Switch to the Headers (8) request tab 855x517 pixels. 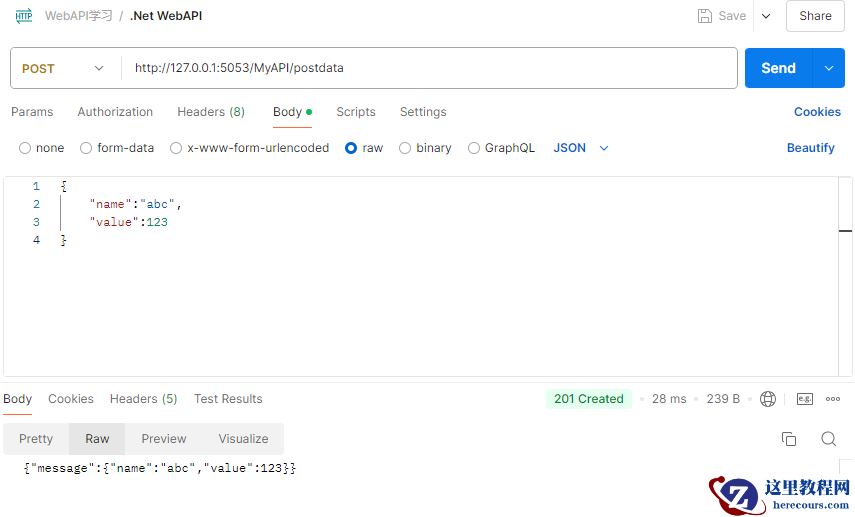pos(211,112)
